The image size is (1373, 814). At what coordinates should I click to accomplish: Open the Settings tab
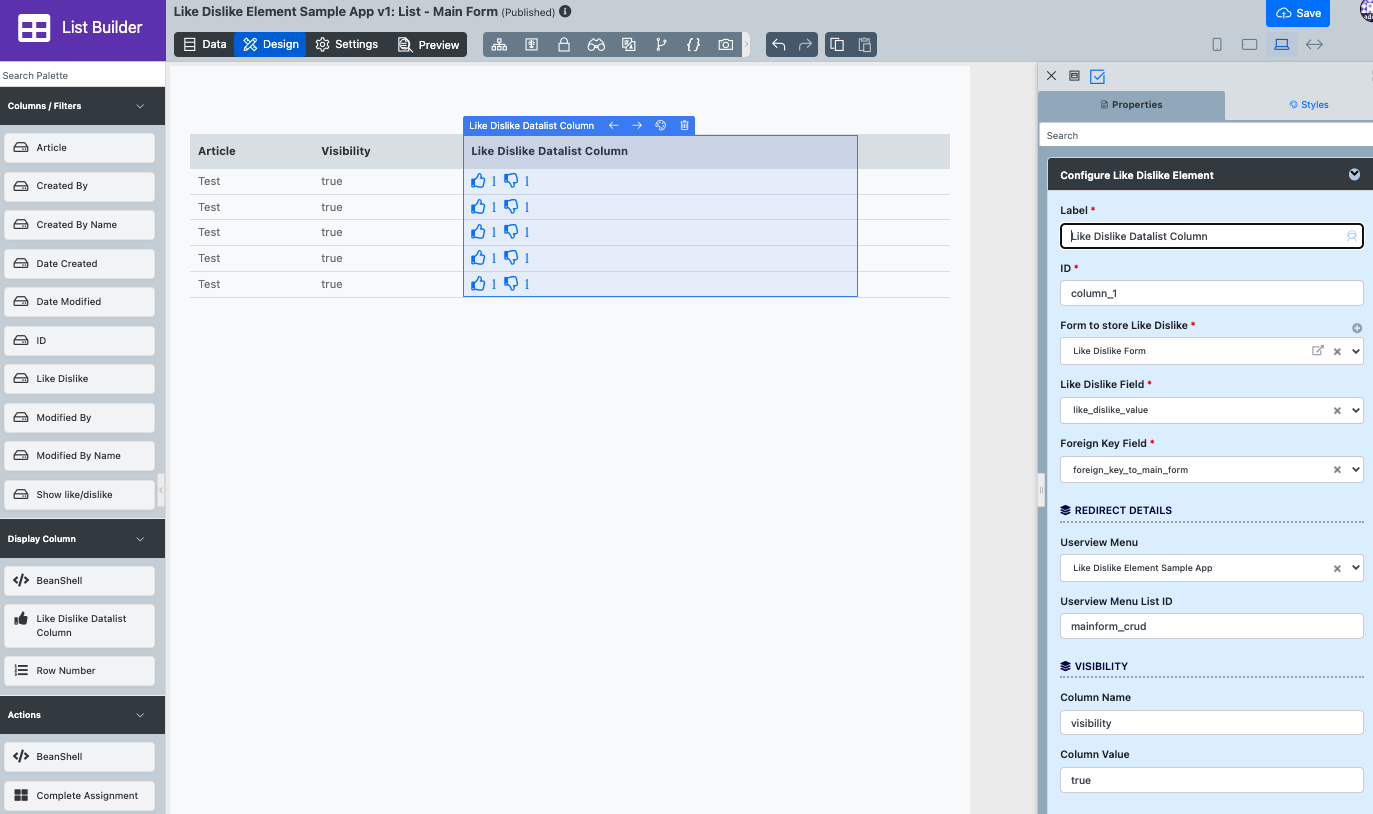[x=346, y=45]
